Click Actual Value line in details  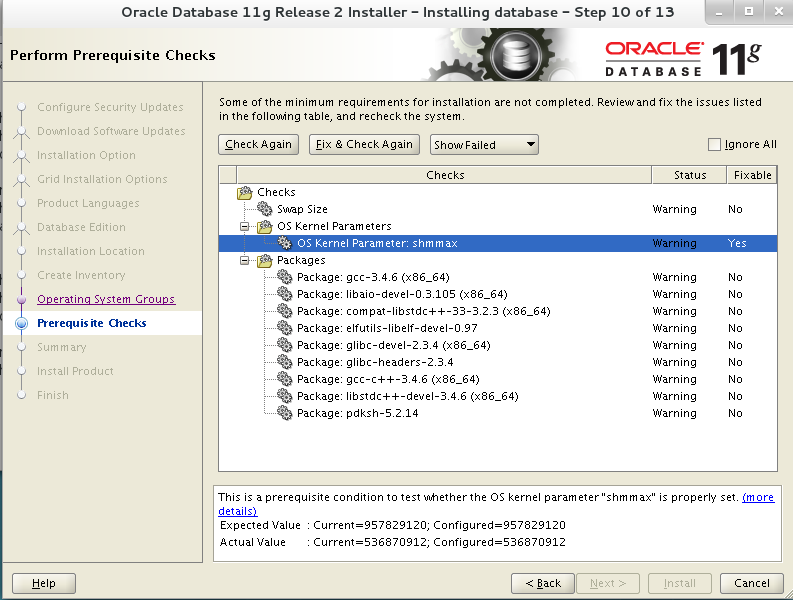pyautogui.click(x=392, y=542)
